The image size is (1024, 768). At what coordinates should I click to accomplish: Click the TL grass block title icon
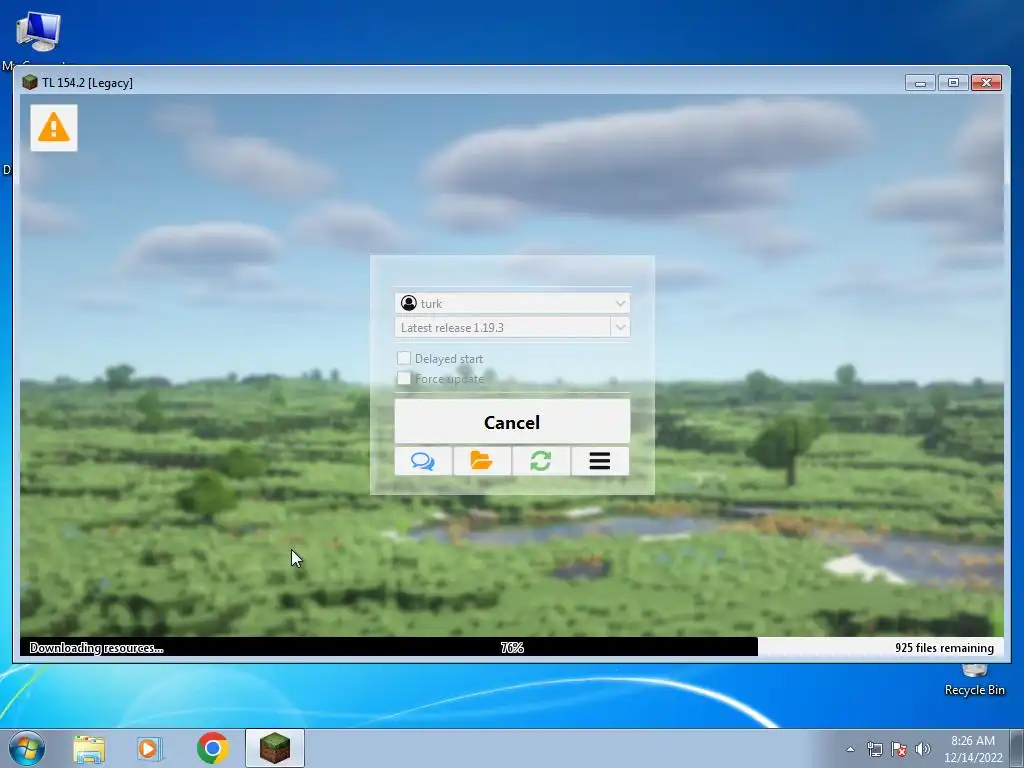click(29, 82)
